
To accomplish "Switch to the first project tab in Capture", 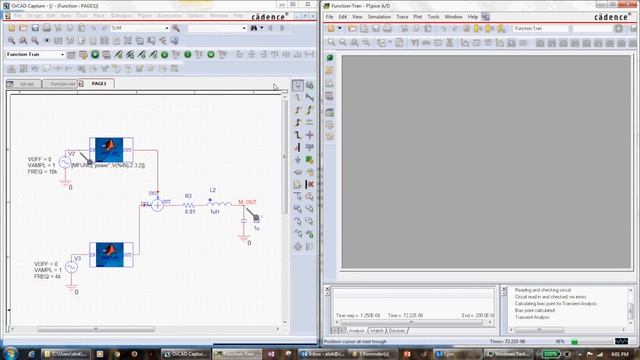I will pyautogui.click(x=24, y=84).
